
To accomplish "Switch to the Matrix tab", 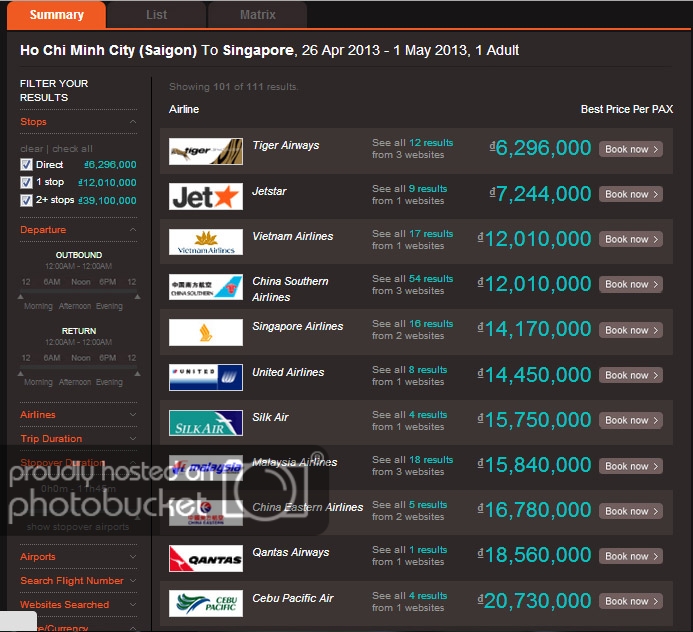I will pos(258,15).
